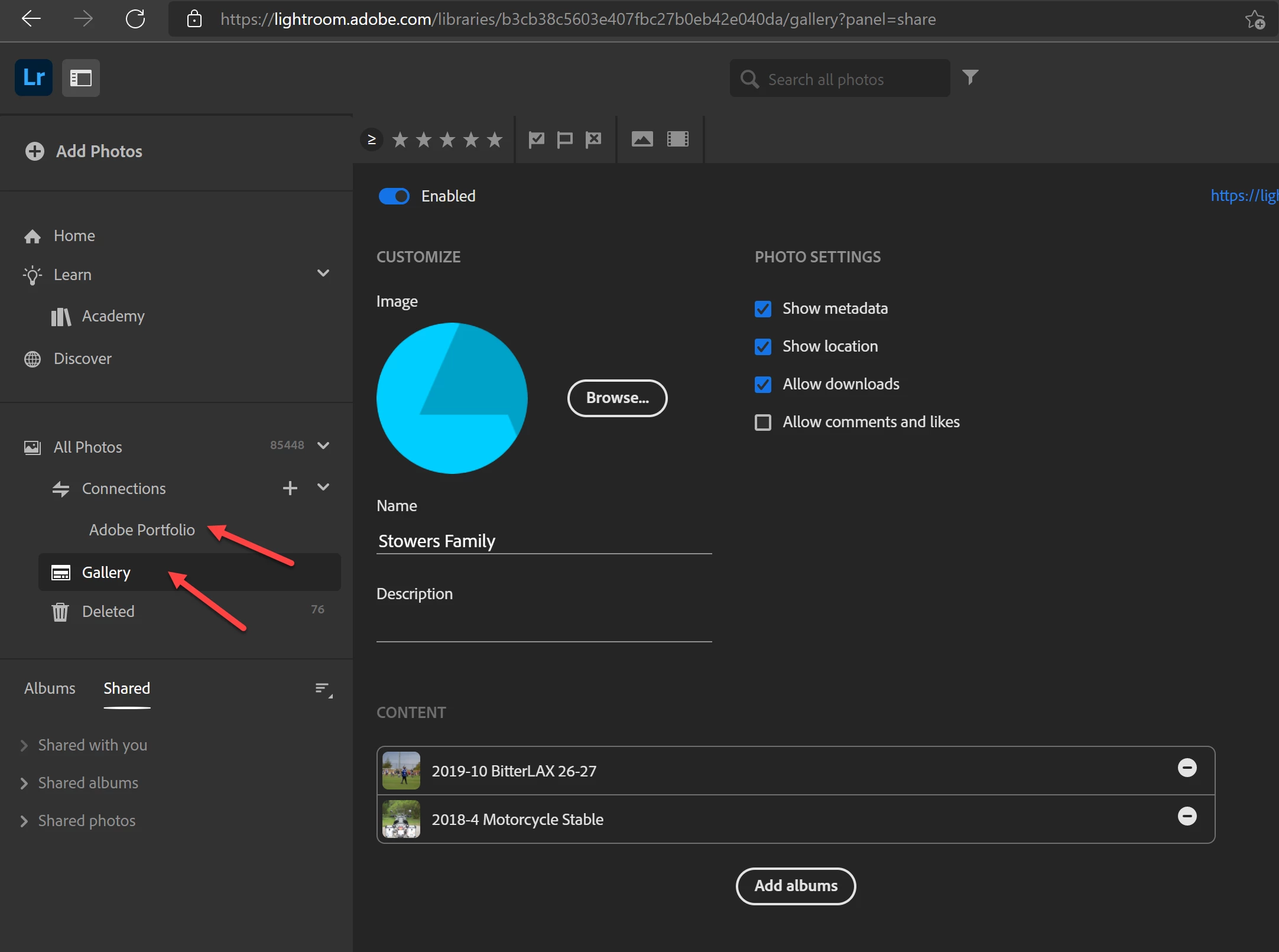Click the gallery Name input field
This screenshot has width=1279, height=952.
(544, 541)
